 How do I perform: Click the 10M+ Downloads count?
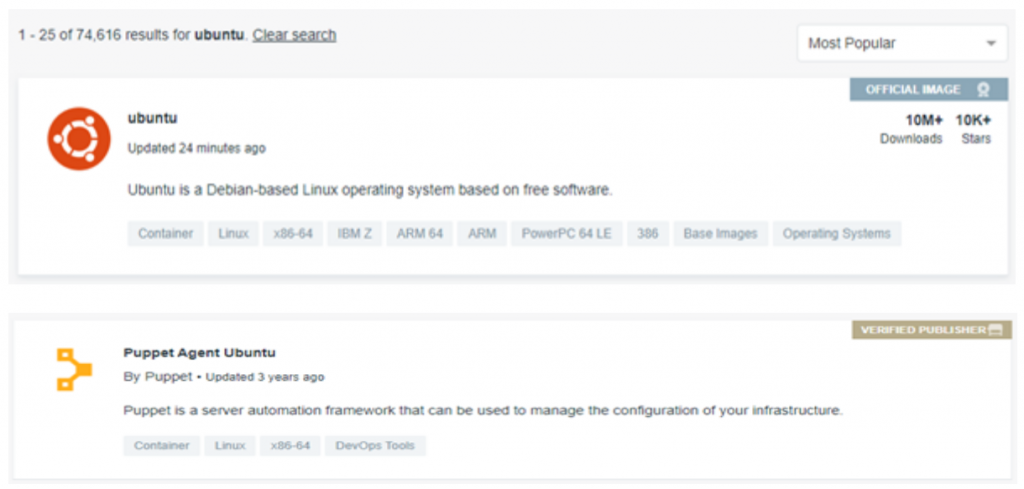coord(912,129)
